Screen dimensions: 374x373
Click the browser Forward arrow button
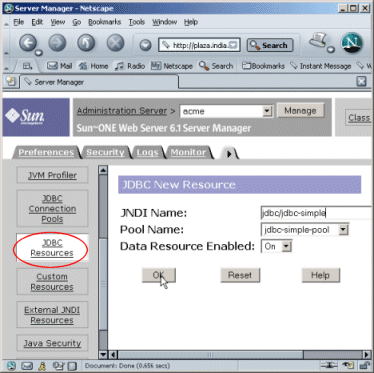click(57, 43)
